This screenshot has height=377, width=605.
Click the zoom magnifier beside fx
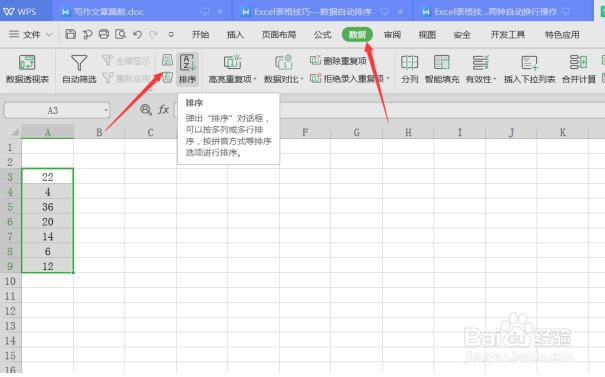pos(146,110)
